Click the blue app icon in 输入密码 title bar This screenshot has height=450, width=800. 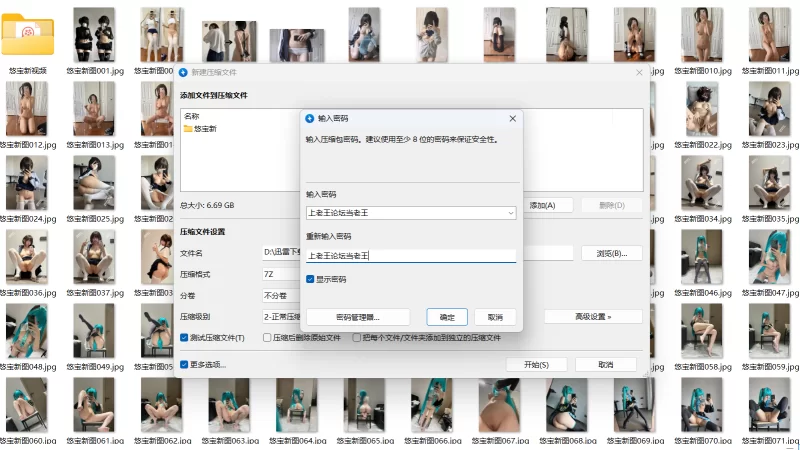[x=309, y=118]
